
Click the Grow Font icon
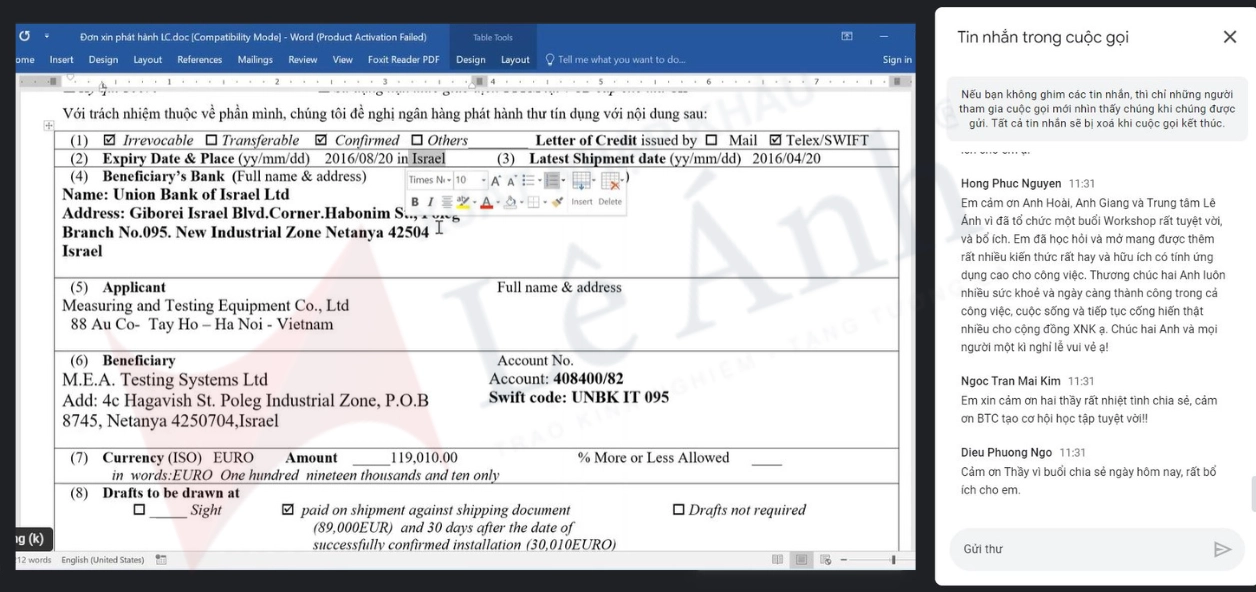[x=495, y=180]
